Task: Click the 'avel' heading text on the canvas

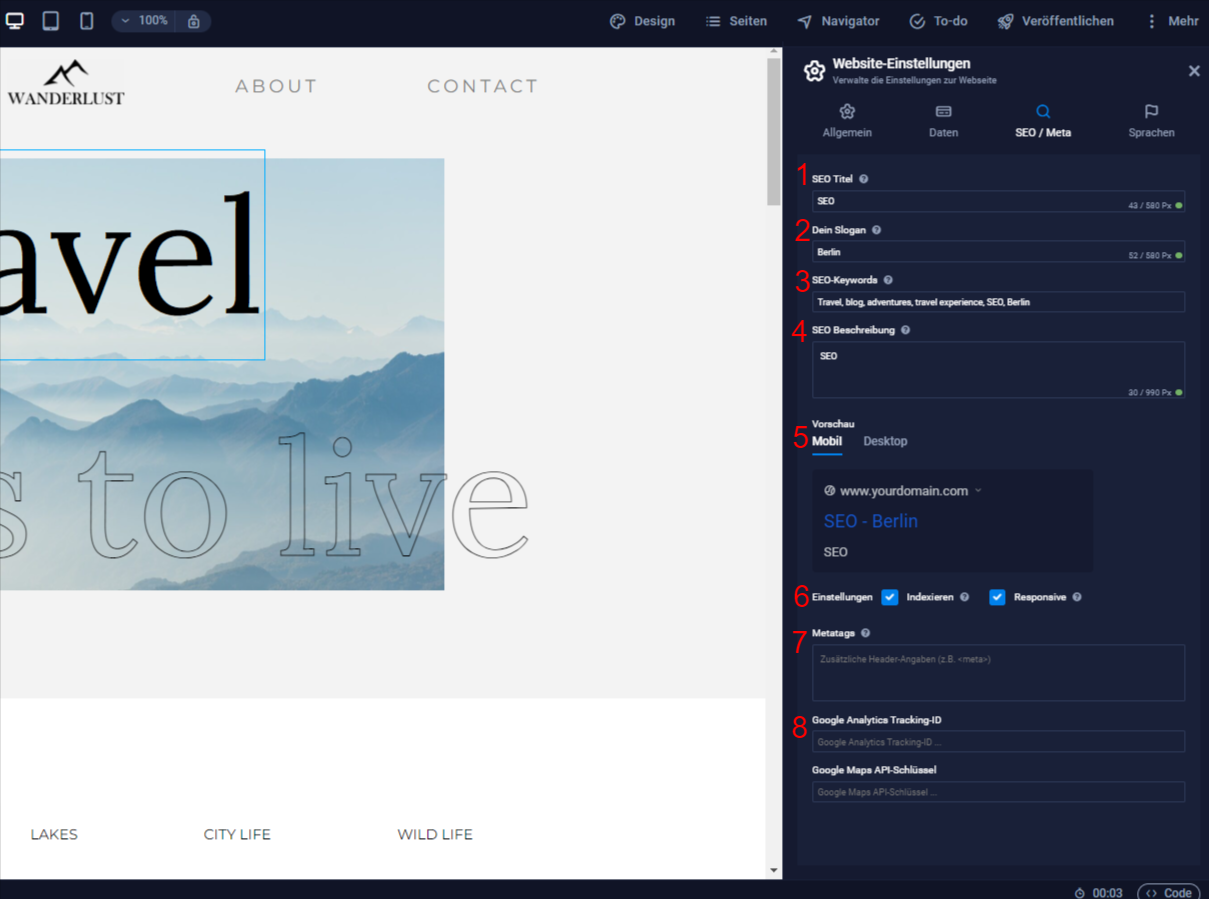Action: coord(130,255)
